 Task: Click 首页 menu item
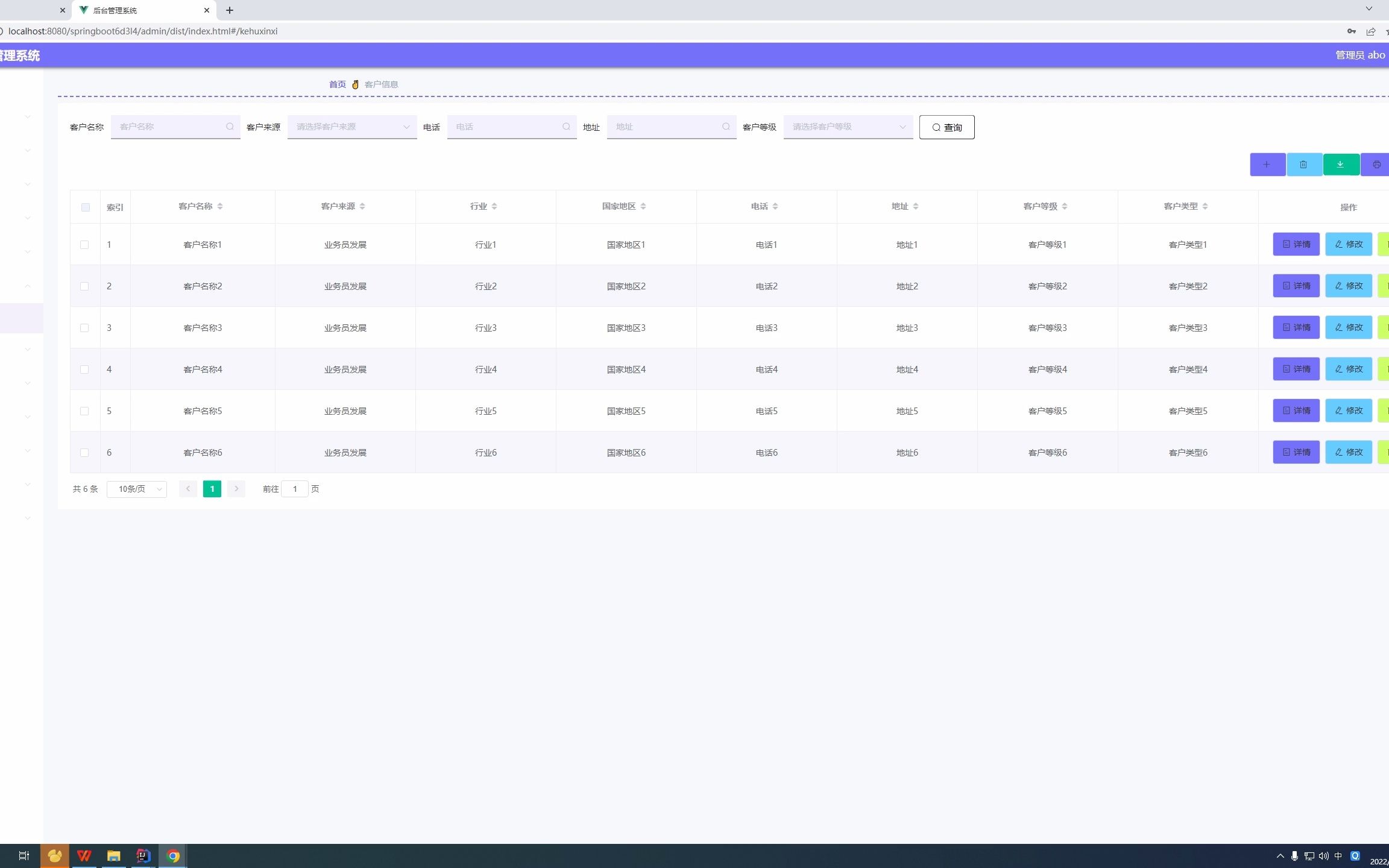[x=338, y=84]
